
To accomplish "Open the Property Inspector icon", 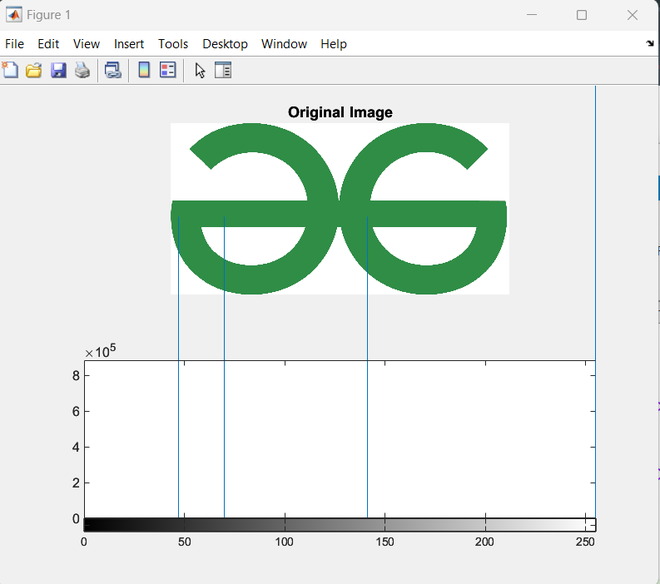I will (223, 70).
